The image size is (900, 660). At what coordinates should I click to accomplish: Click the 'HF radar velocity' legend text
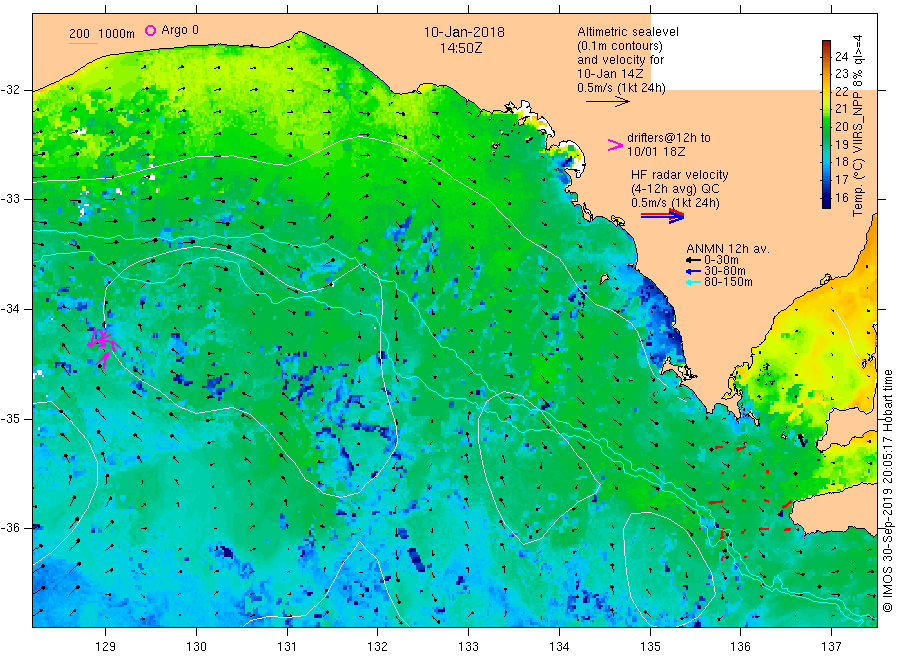[680, 174]
